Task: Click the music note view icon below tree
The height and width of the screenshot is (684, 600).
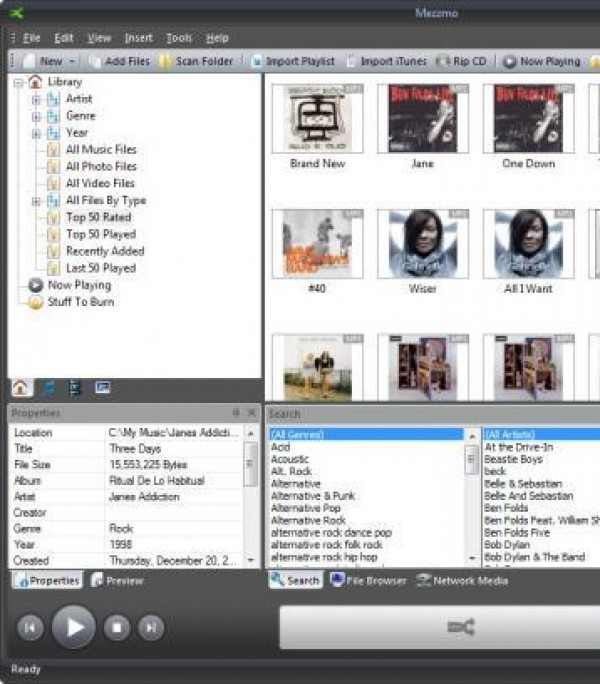Action: 48,387
